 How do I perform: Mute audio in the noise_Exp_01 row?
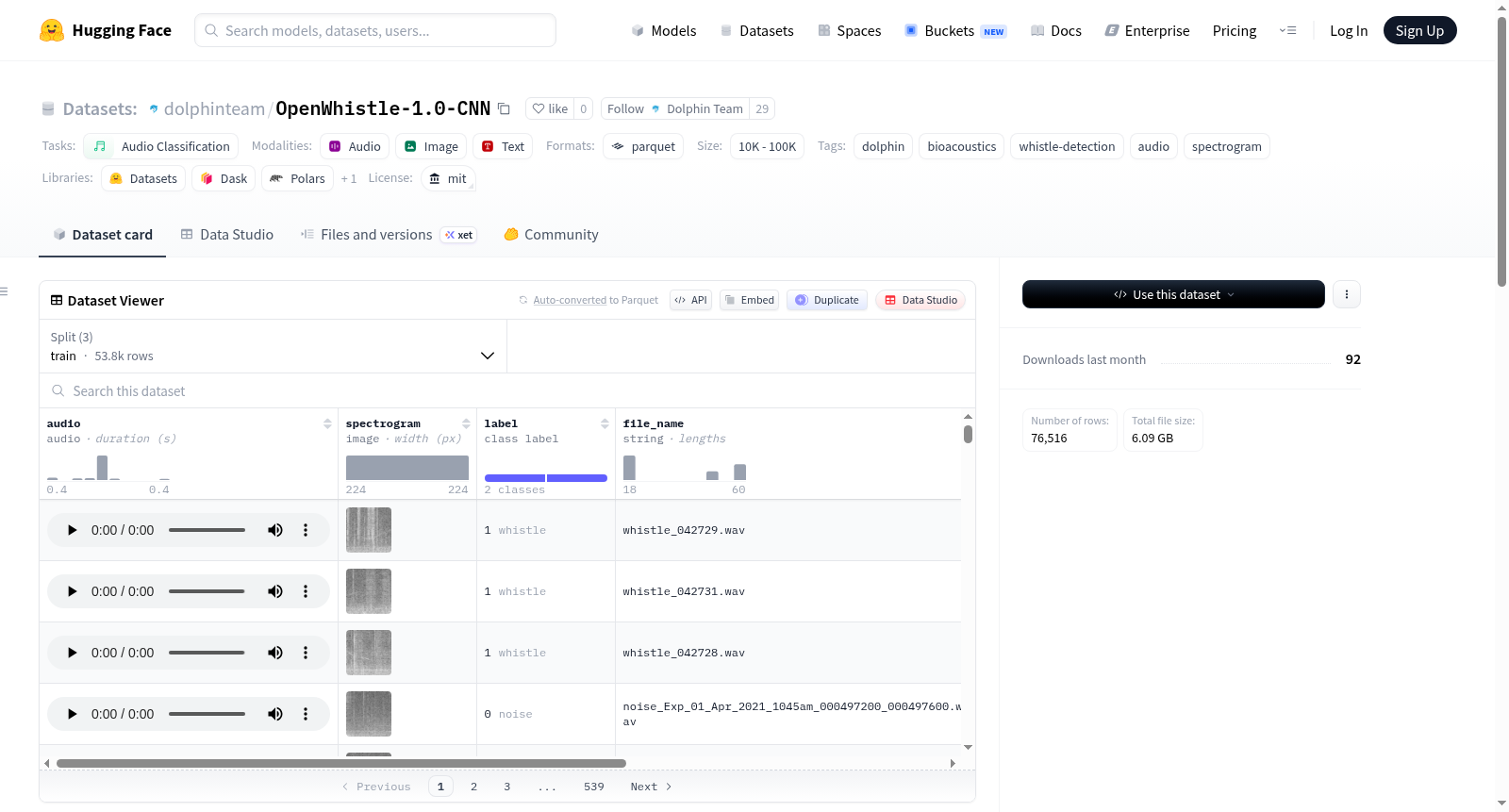(x=275, y=714)
